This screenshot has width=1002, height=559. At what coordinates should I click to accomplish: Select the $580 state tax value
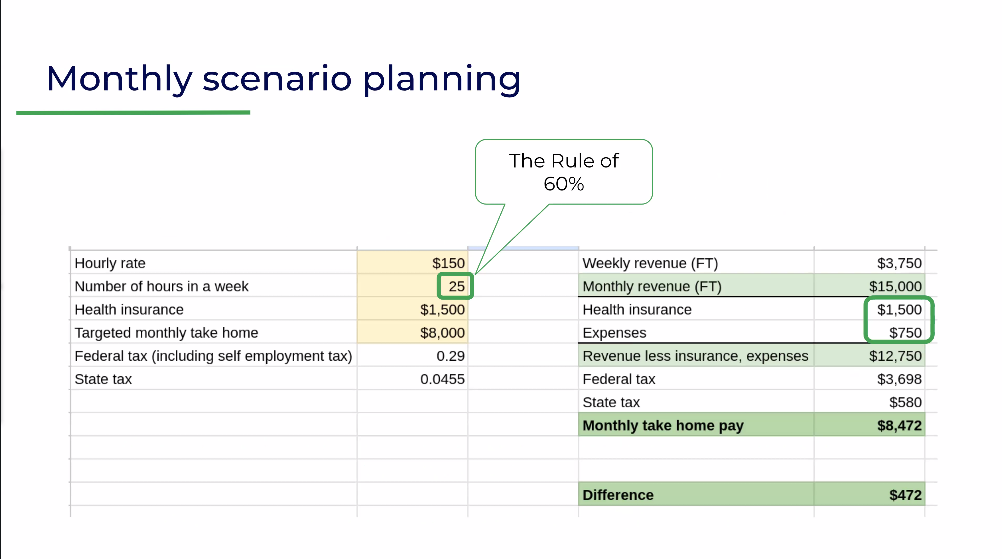[x=906, y=402]
